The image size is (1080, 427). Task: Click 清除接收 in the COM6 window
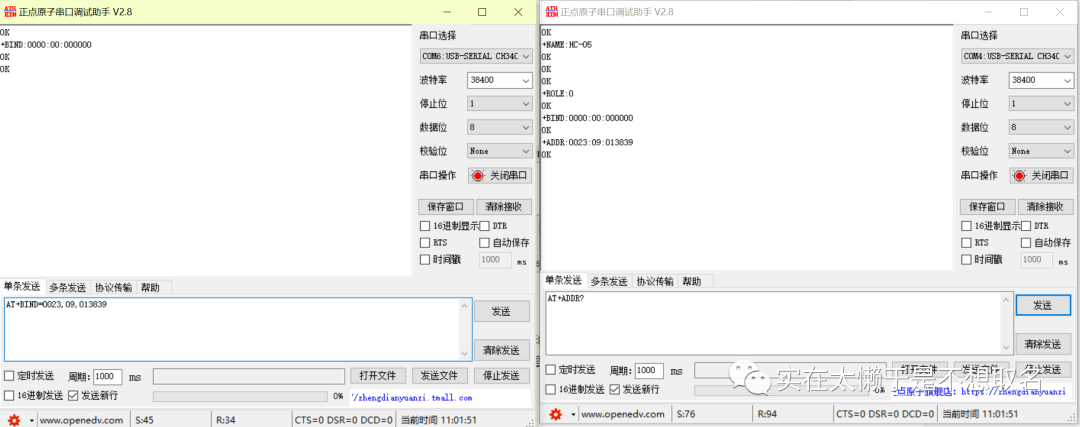pos(503,207)
